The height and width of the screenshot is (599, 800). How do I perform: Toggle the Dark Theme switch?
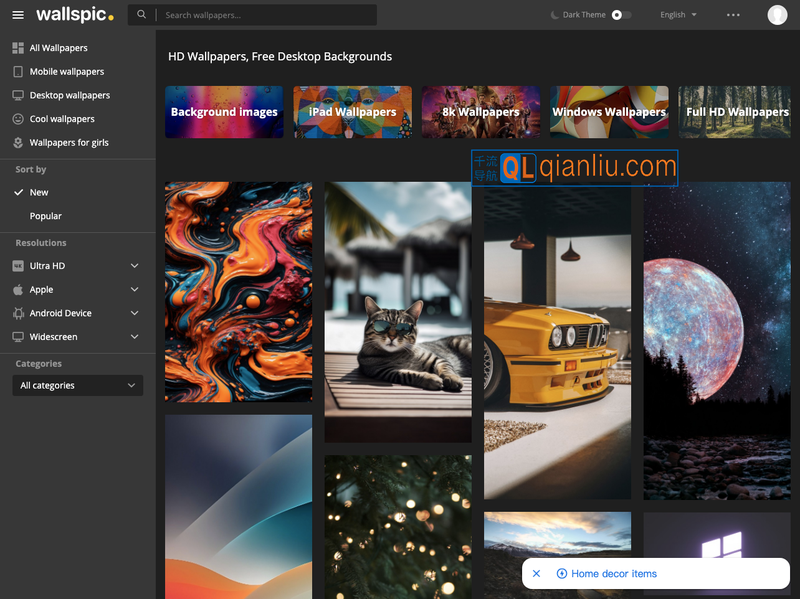[621, 15]
